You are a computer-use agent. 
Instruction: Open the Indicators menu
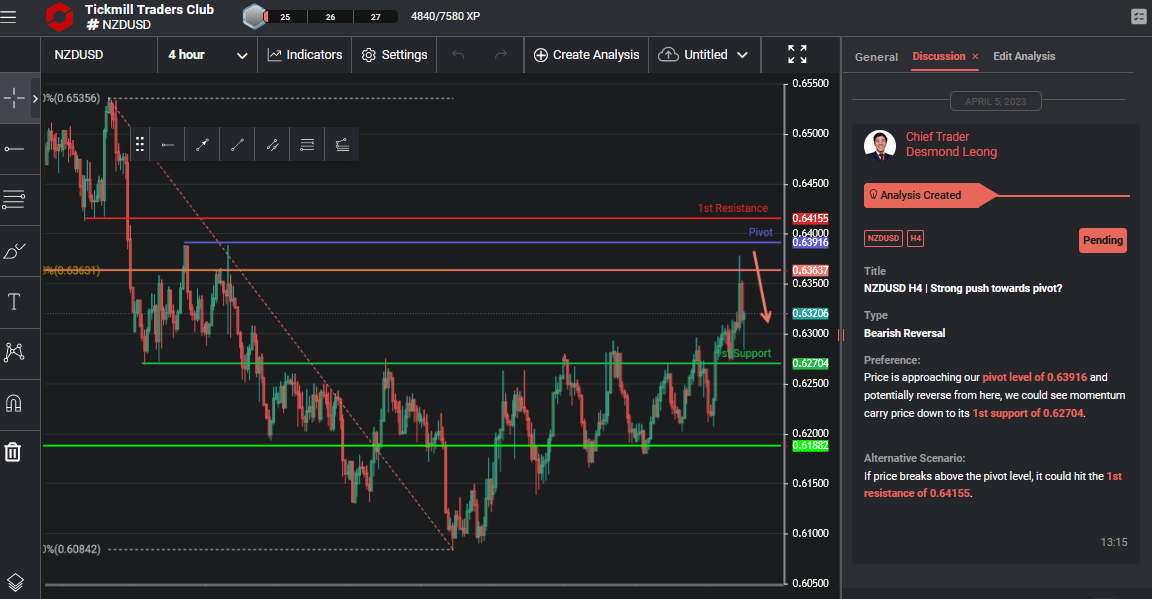click(305, 55)
